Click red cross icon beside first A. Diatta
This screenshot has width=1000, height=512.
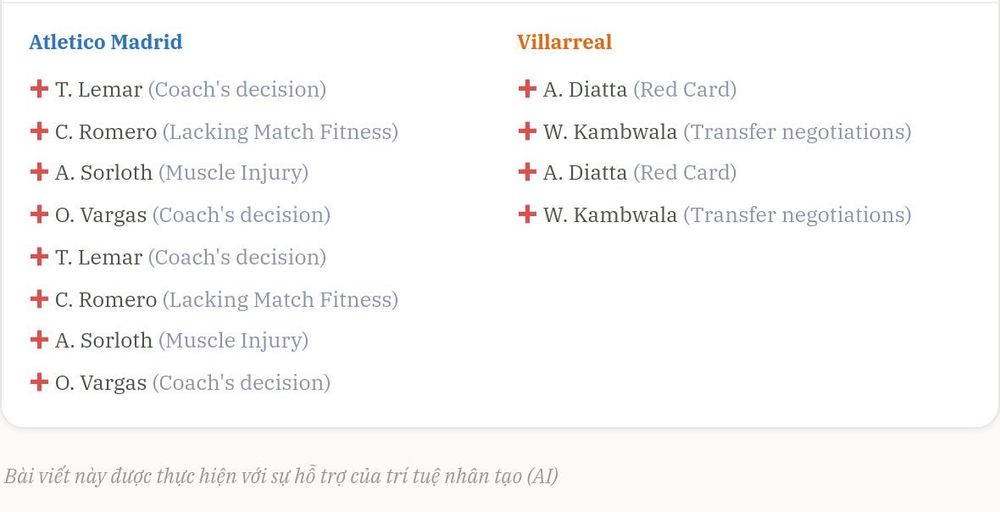(x=527, y=89)
